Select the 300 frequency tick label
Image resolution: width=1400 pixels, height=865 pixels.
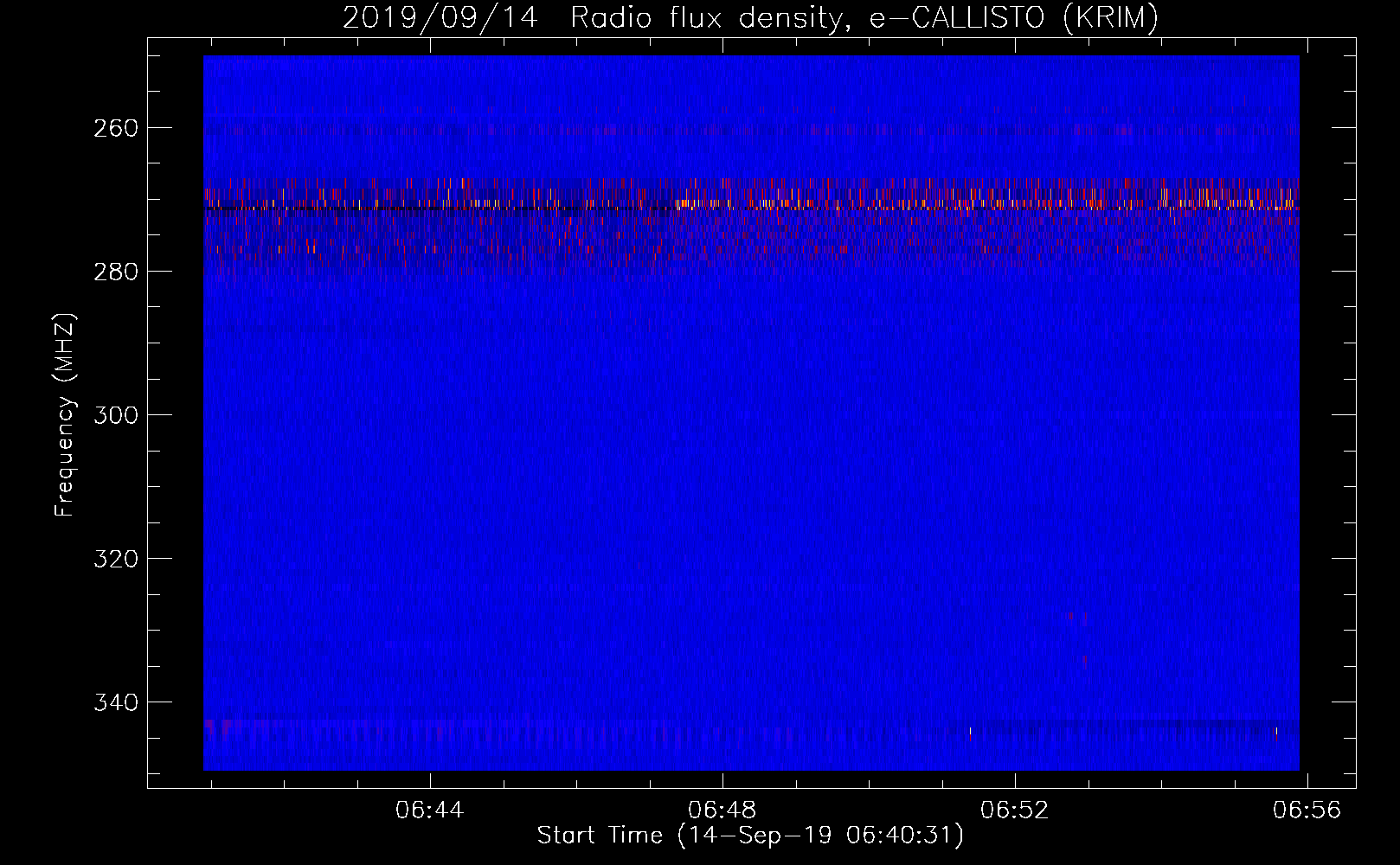point(115,415)
